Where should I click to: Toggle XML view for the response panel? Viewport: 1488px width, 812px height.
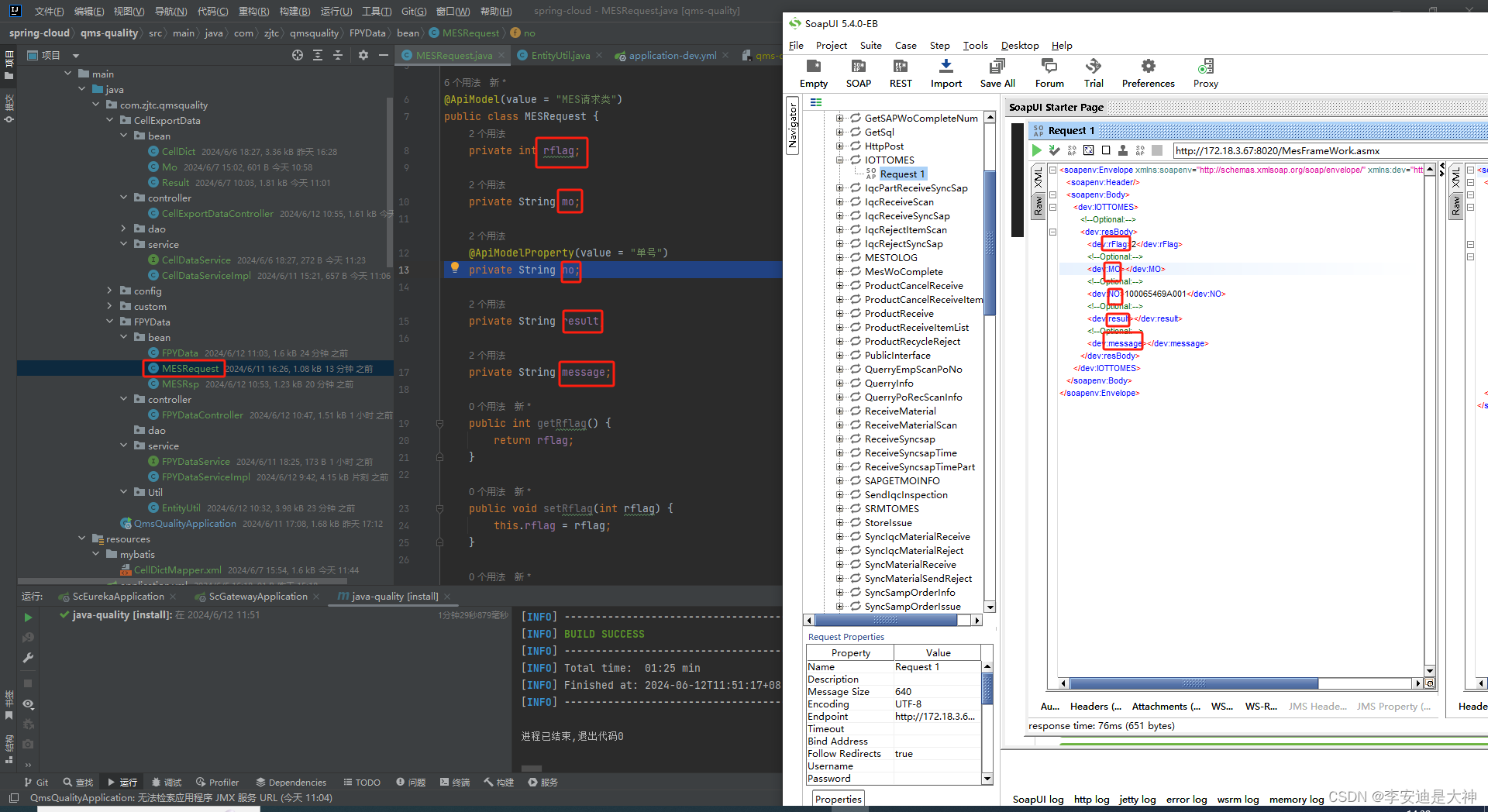[x=1455, y=178]
